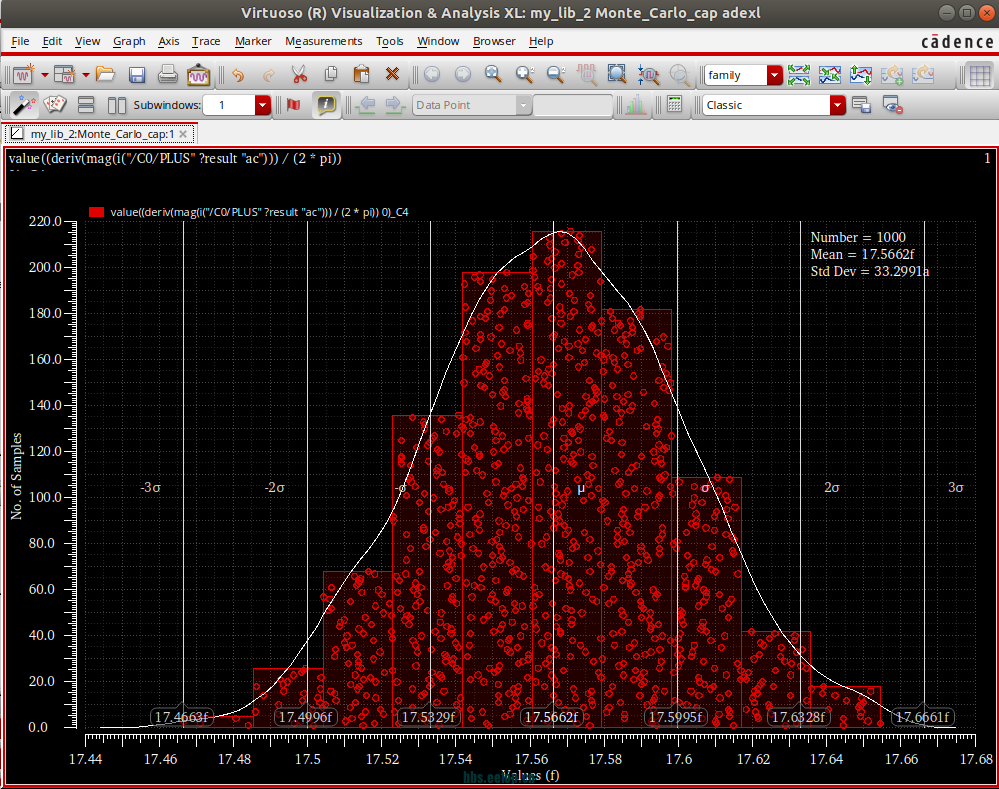Fit the graph to the window
Screen dimensions: 999x789
617,75
